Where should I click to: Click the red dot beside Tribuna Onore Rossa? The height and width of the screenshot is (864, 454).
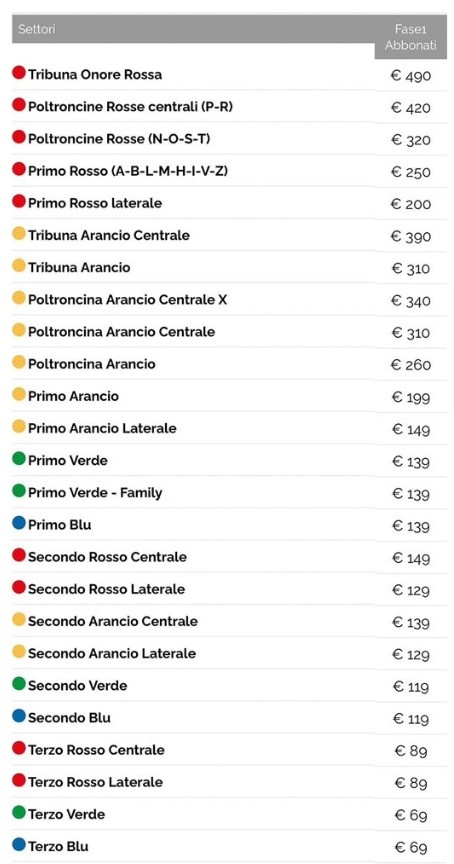tap(19, 73)
